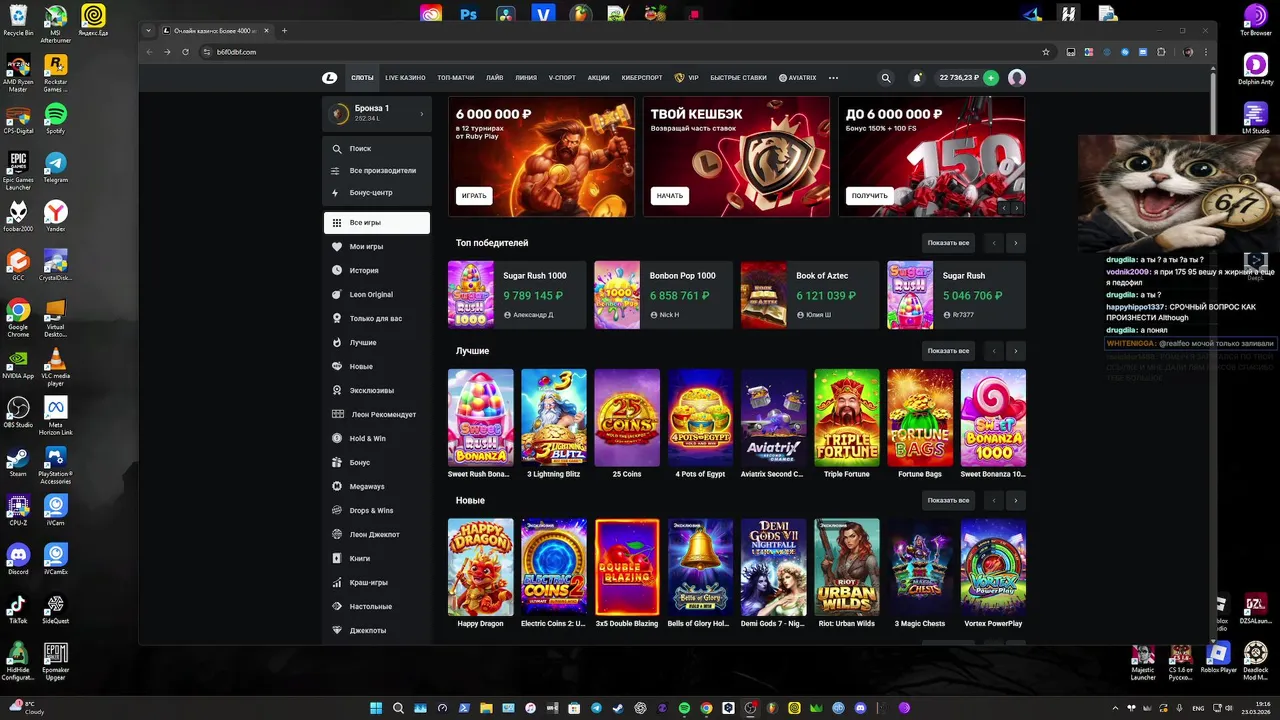Click the Leon logo in header

click(330, 78)
